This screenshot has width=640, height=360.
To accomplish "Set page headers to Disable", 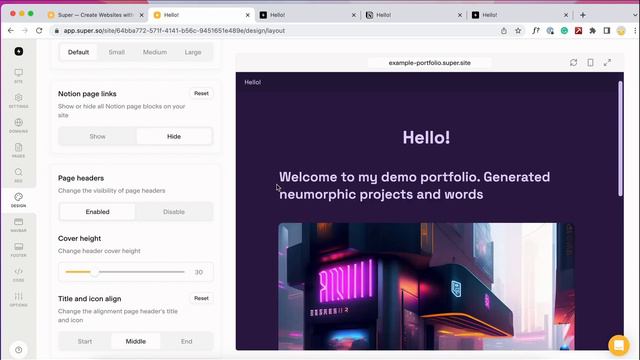I will click(174, 212).
